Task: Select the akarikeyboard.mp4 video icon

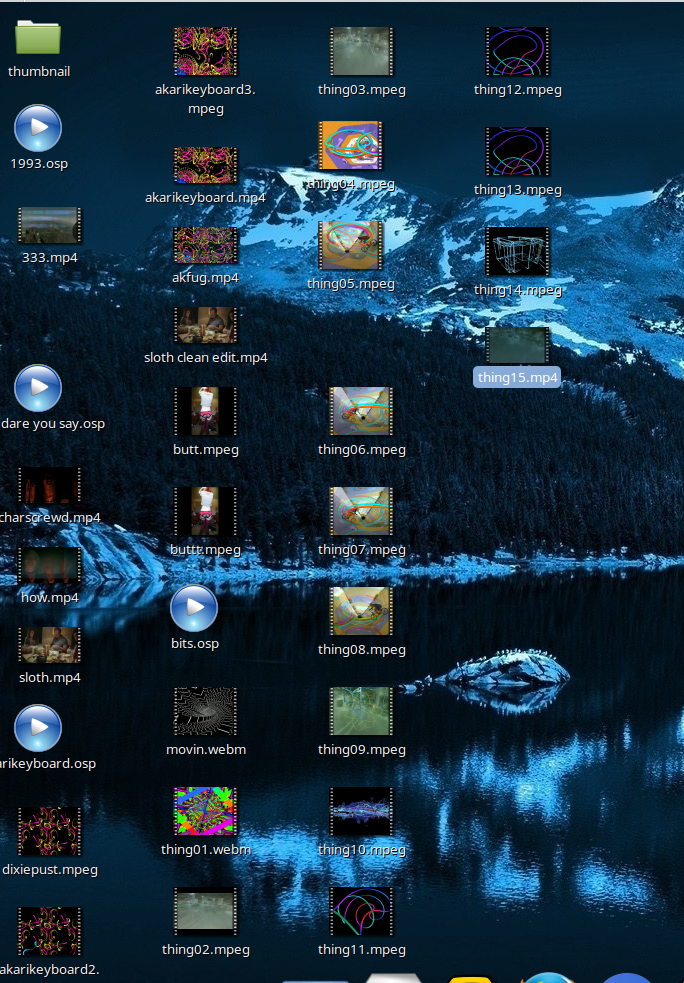Action: (206, 166)
